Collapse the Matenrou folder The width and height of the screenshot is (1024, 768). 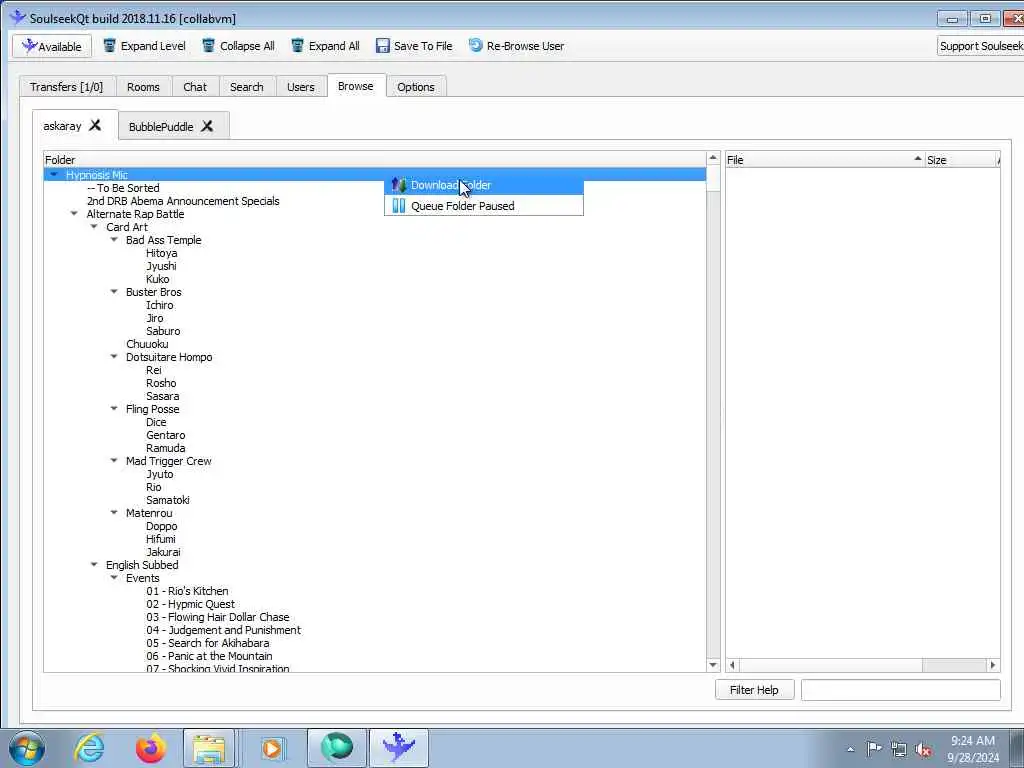coord(114,513)
